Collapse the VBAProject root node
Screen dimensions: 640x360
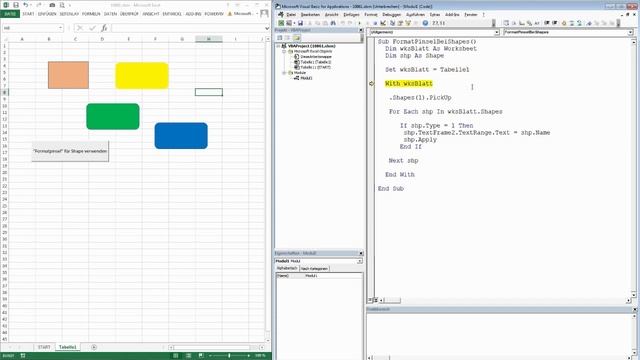point(279,46)
